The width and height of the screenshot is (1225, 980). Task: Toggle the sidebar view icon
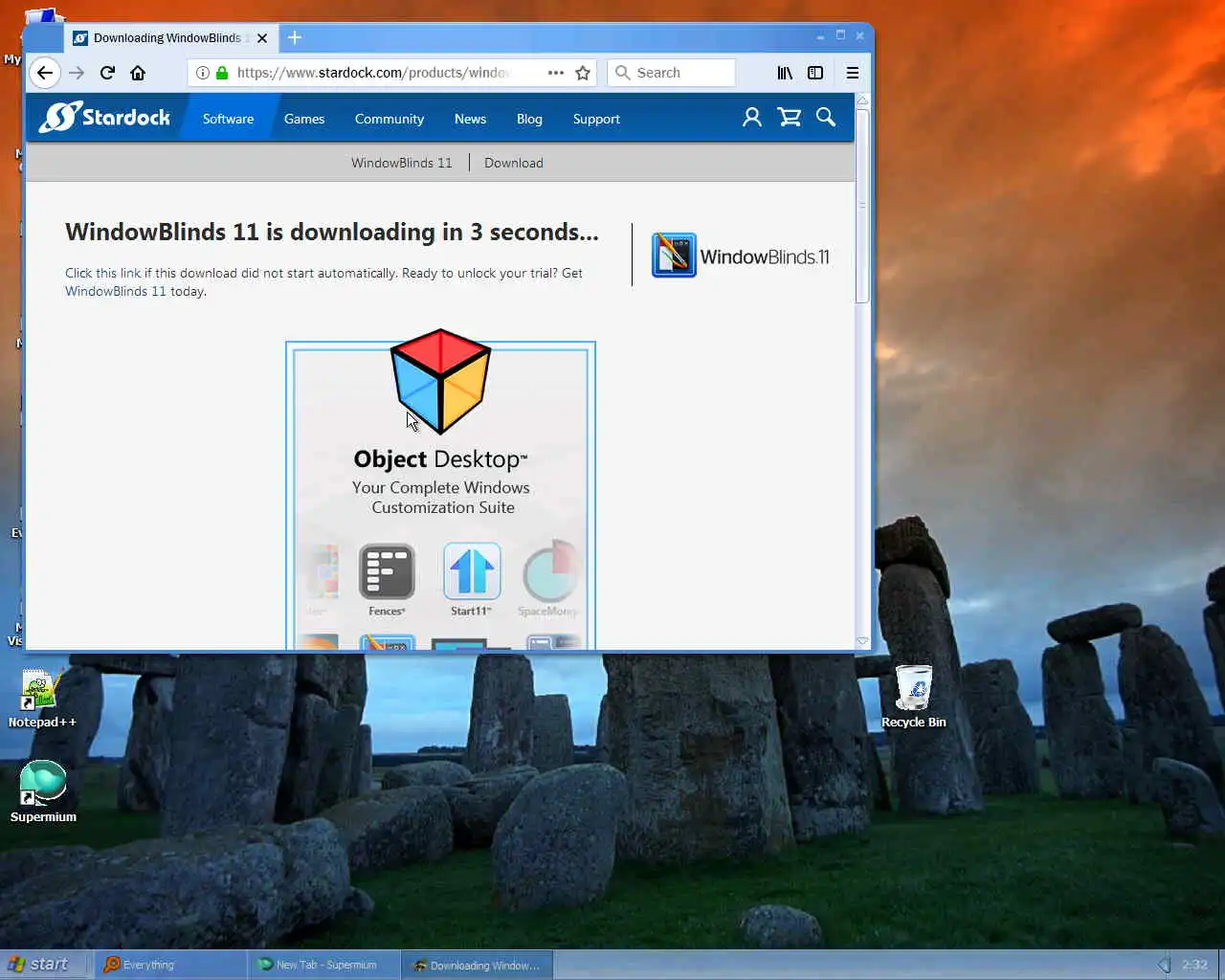point(815,73)
